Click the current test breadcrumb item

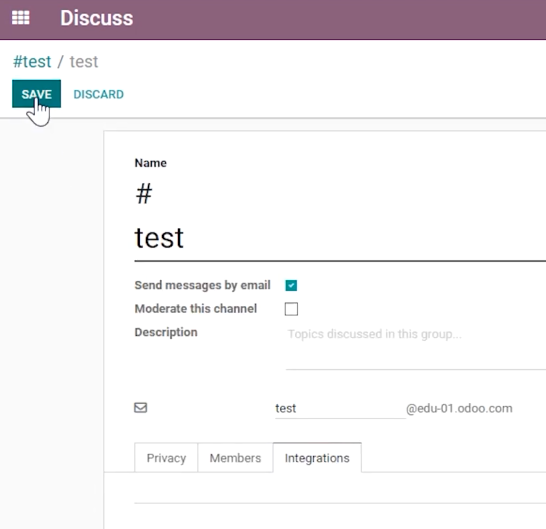pyautogui.click(x=84, y=62)
